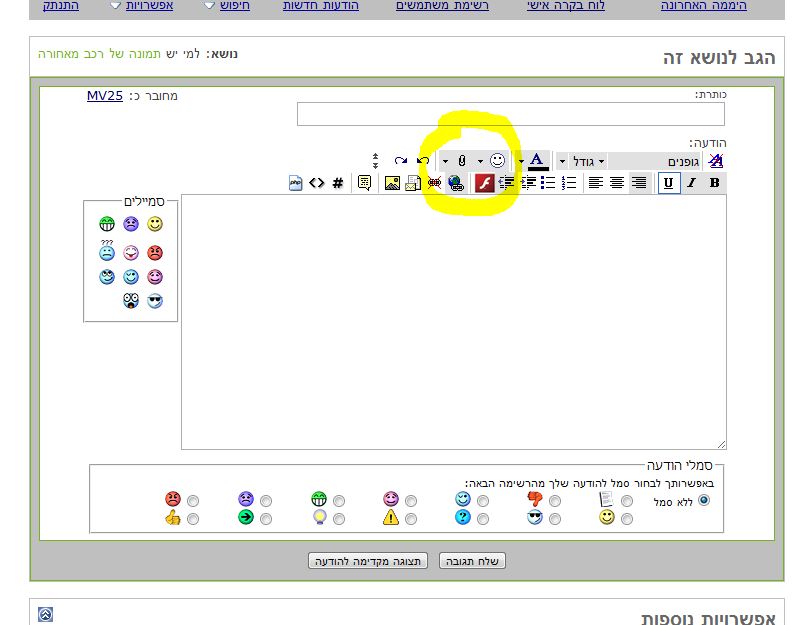
Task: Click the Underline formatting icon
Action: [669, 183]
